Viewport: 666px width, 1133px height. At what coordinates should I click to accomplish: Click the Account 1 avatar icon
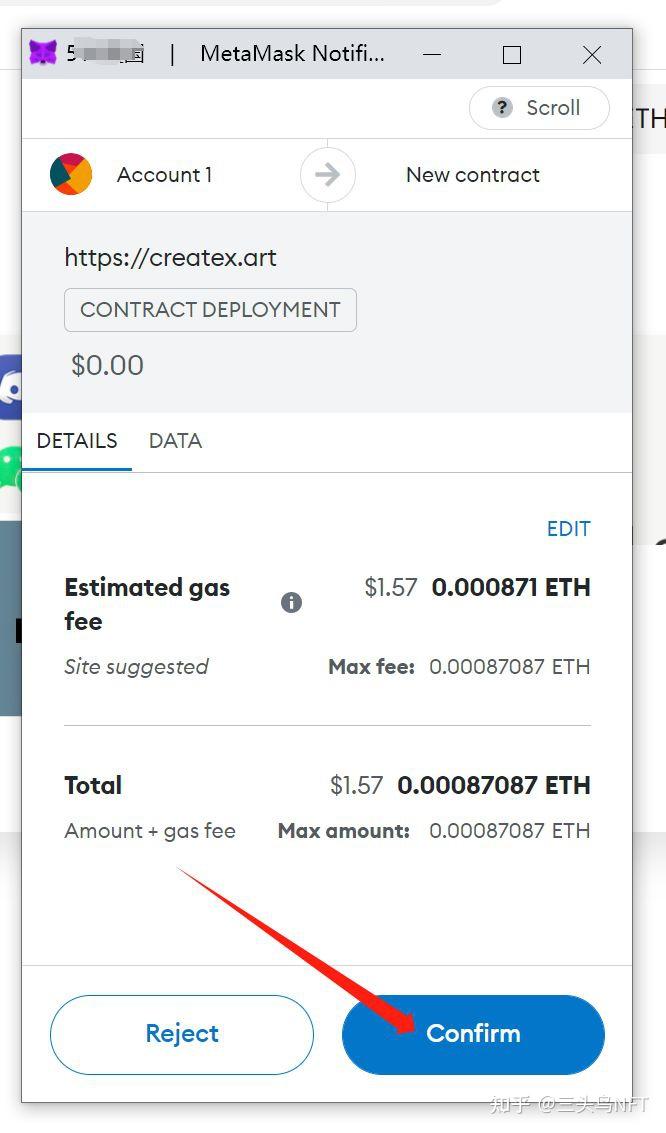71,174
